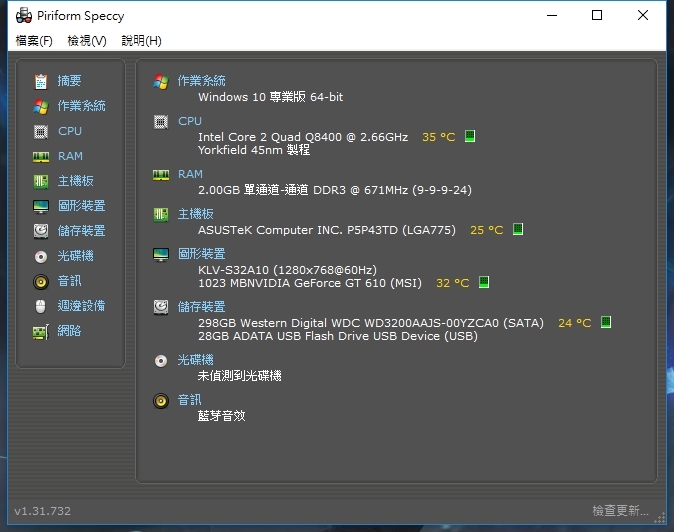Click 28GB ADATA USB Flash Drive line
Image resolution: width=674 pixels, height=532 pixels.
pos(338,336)
